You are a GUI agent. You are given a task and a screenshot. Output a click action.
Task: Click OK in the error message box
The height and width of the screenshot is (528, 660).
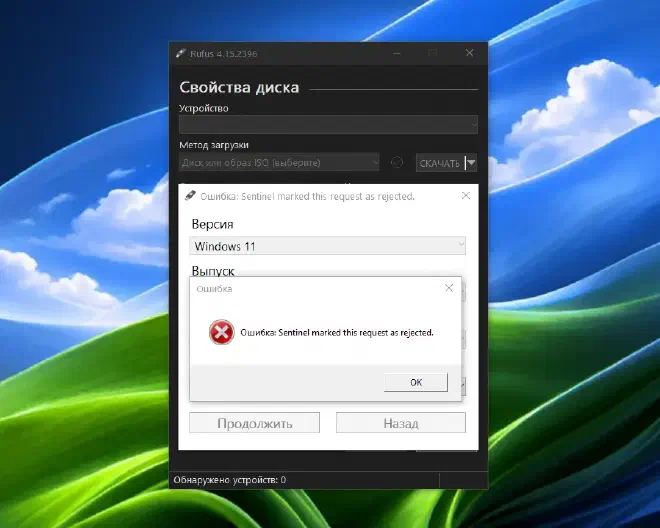tap(416, 382)
